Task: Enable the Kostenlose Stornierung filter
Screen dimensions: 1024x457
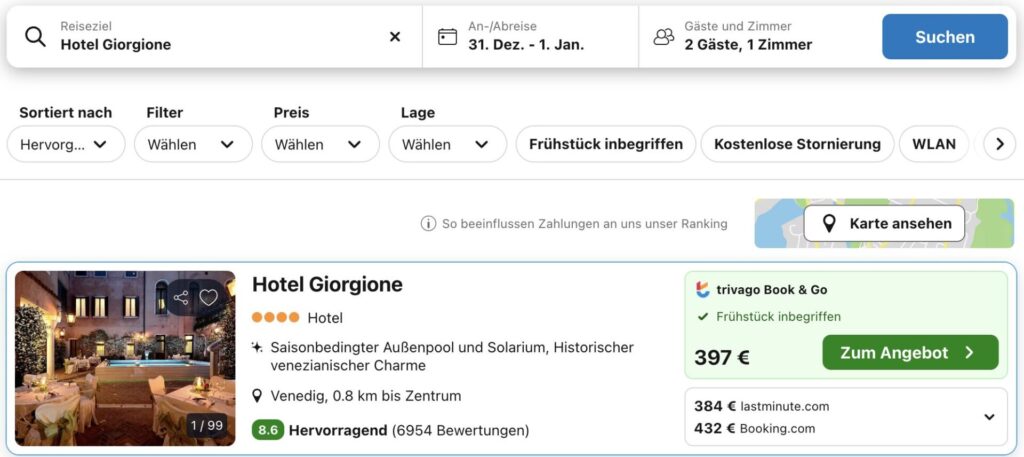Action: click(x=797, y=144)
